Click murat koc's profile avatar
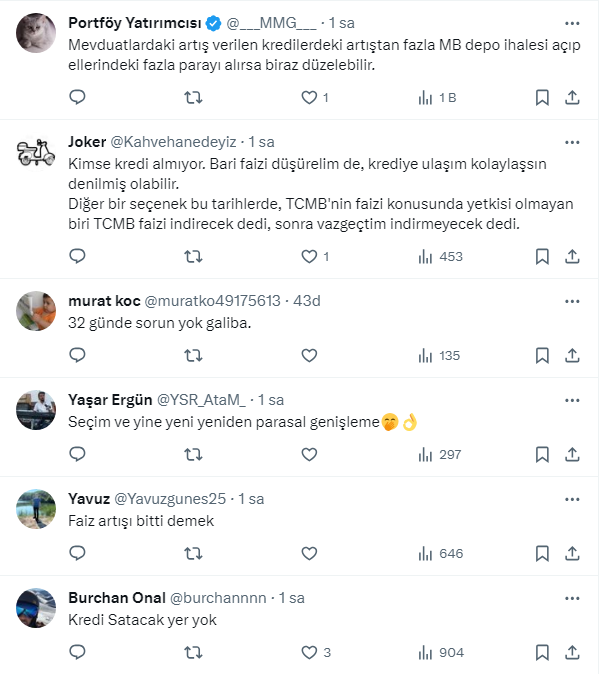 tap(36, 311)
